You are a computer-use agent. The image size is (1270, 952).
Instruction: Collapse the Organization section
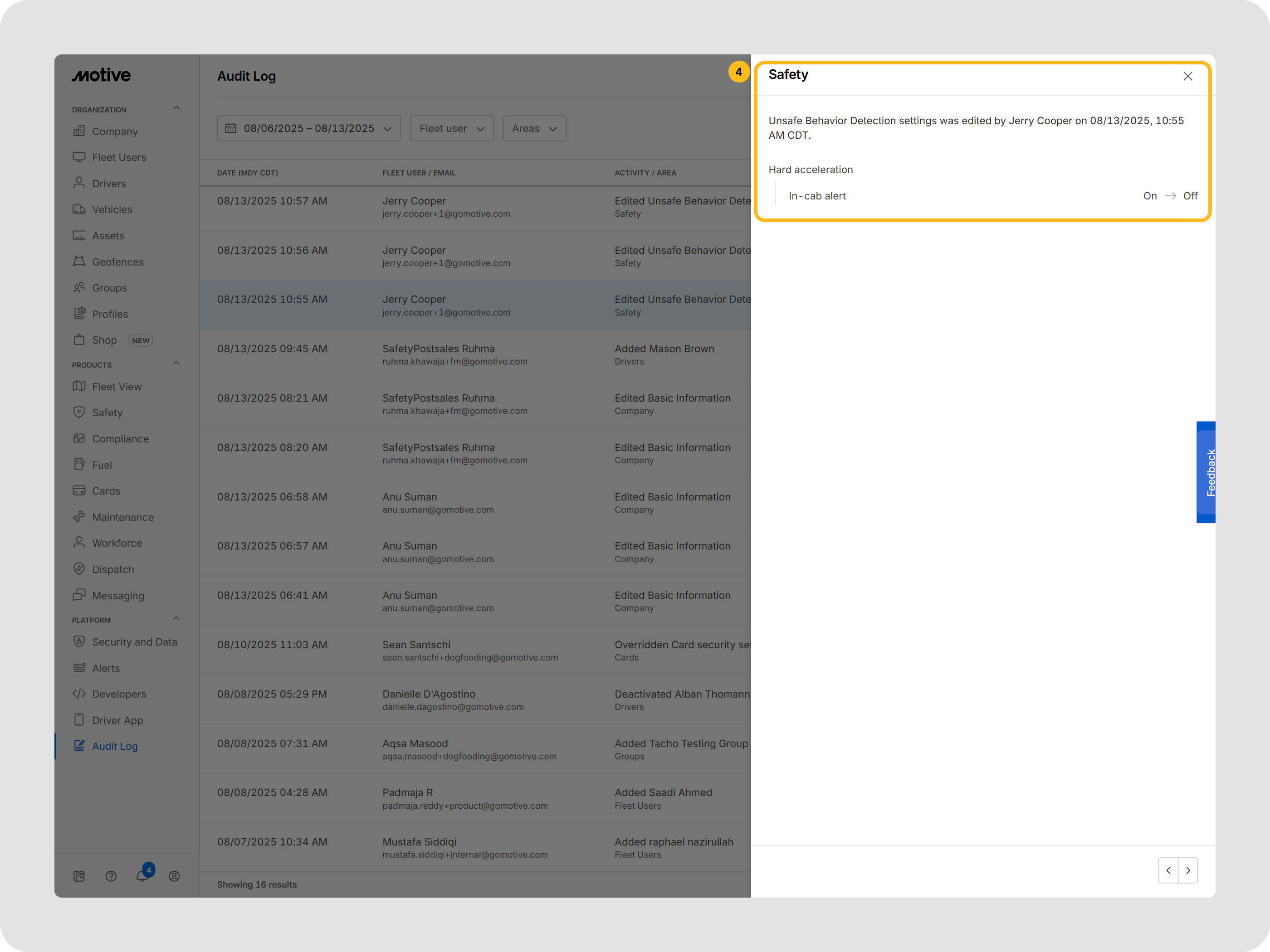[x=176, y=108]
